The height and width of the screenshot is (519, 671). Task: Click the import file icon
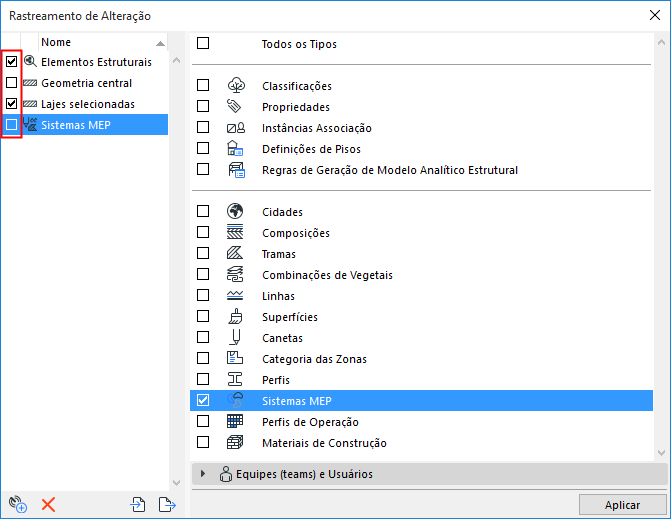[138, 505]
